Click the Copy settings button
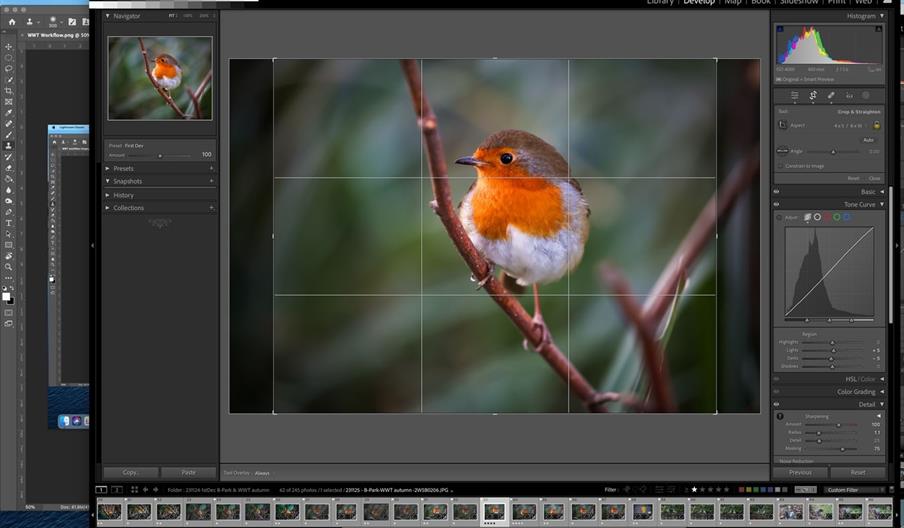The width and height of the screenshot is (904, 528). point(131,472)
